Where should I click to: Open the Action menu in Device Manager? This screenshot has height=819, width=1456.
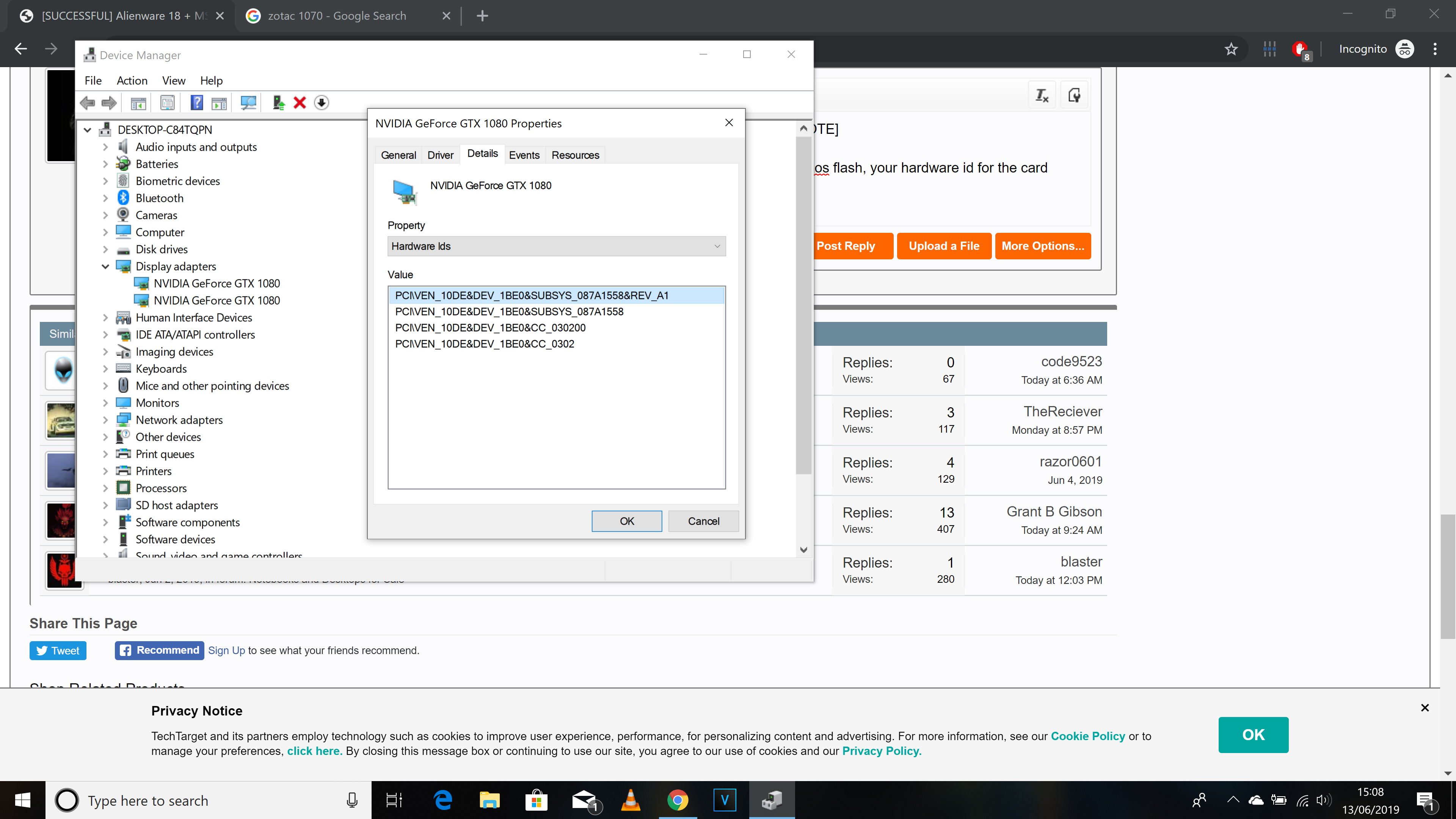tap(132, 81)
